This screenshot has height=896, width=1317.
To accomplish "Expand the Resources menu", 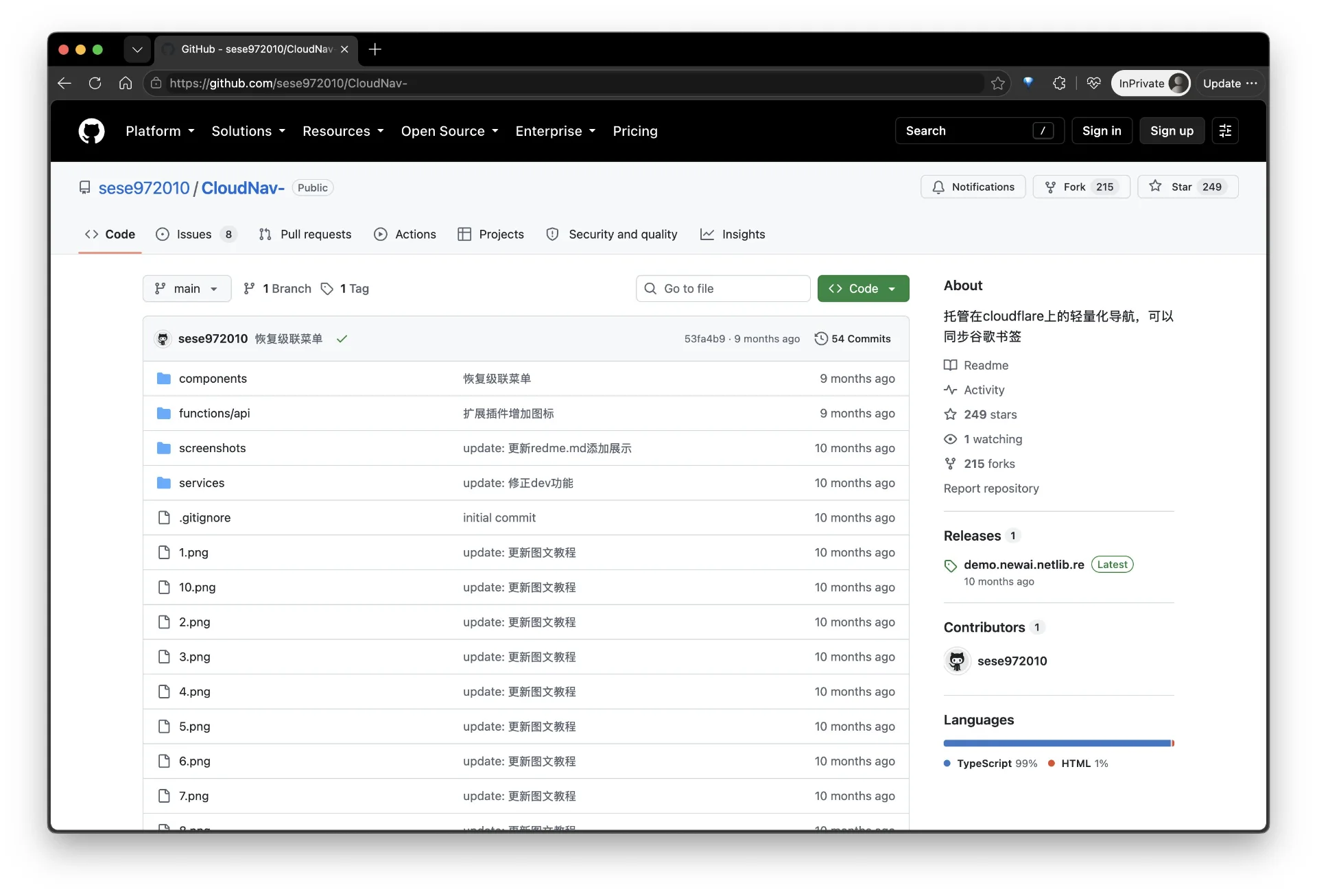I will tap(343, 131).
